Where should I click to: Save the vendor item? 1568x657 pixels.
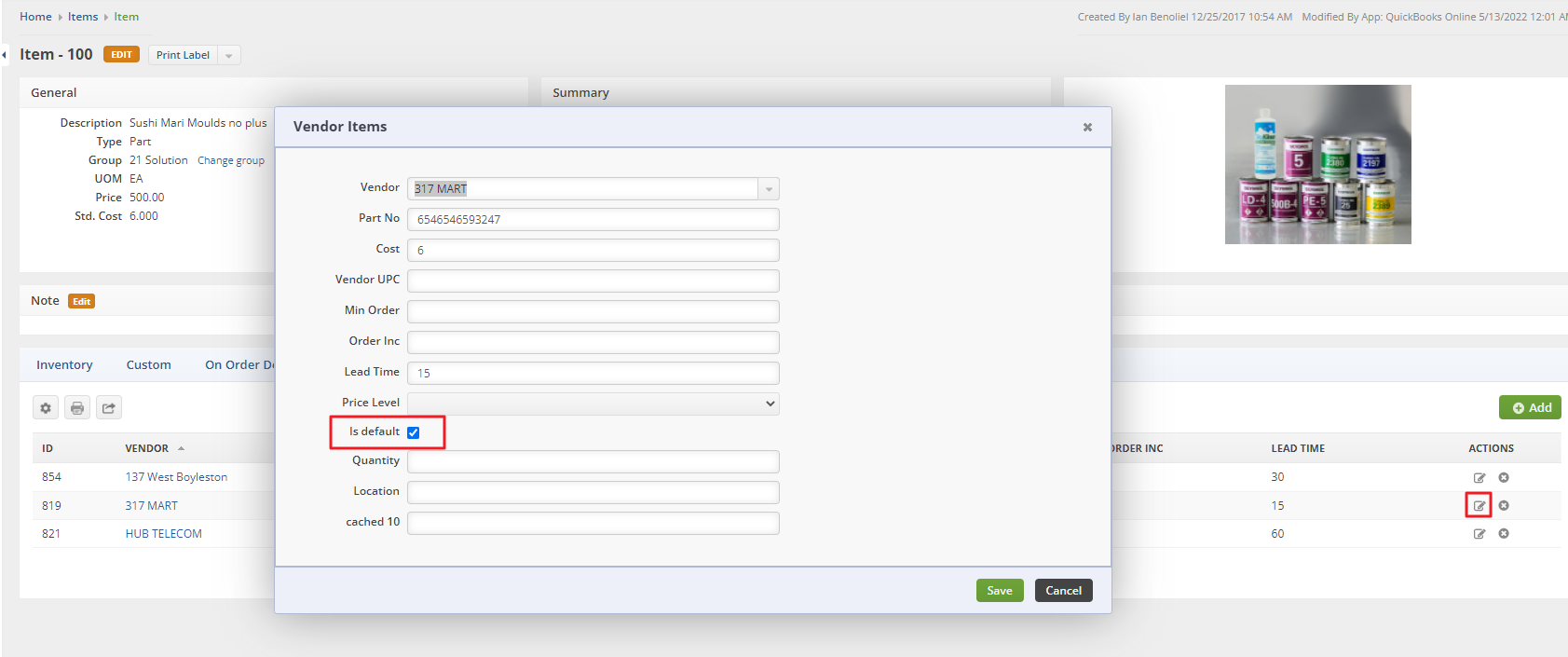(x=1000, y=591)
